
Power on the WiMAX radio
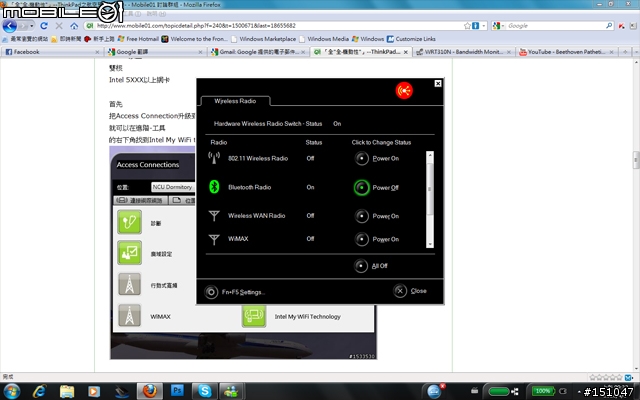coord(362,239)
